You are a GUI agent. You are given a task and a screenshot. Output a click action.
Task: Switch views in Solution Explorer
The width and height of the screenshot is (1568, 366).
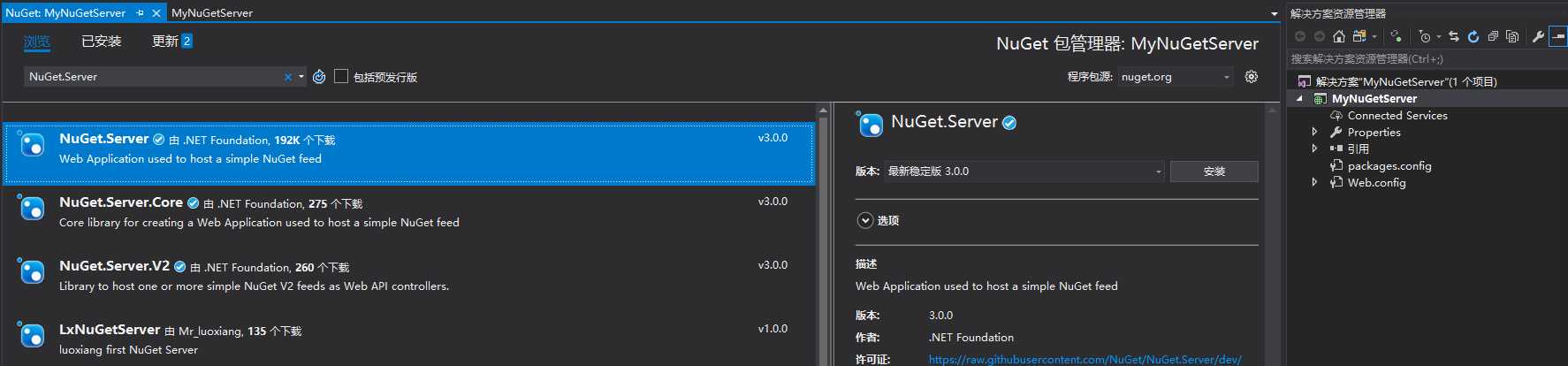click(1359, 36)
